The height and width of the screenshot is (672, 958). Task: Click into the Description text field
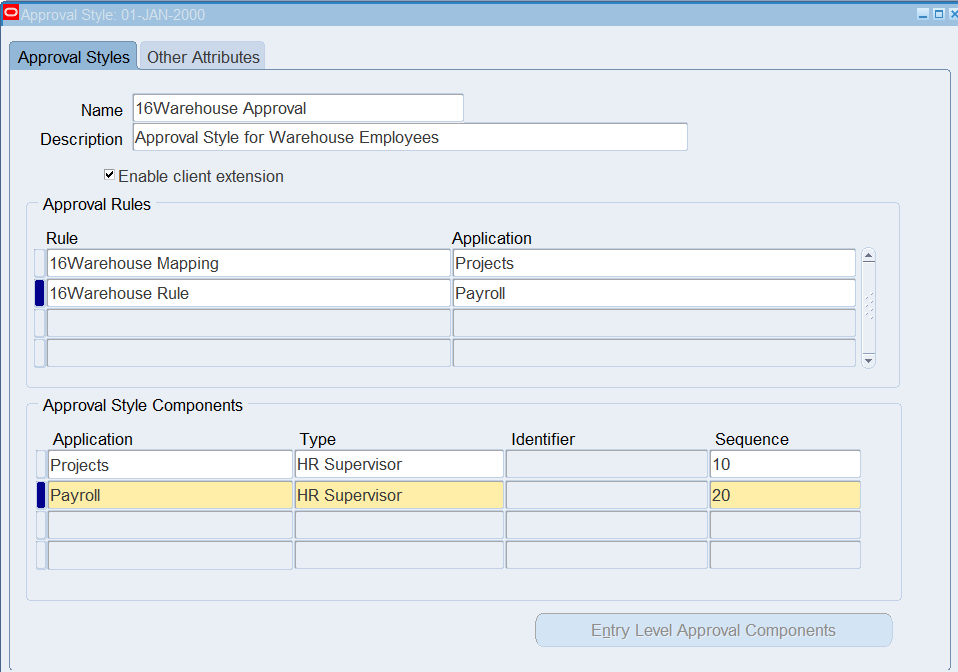[x=409, y=137]
